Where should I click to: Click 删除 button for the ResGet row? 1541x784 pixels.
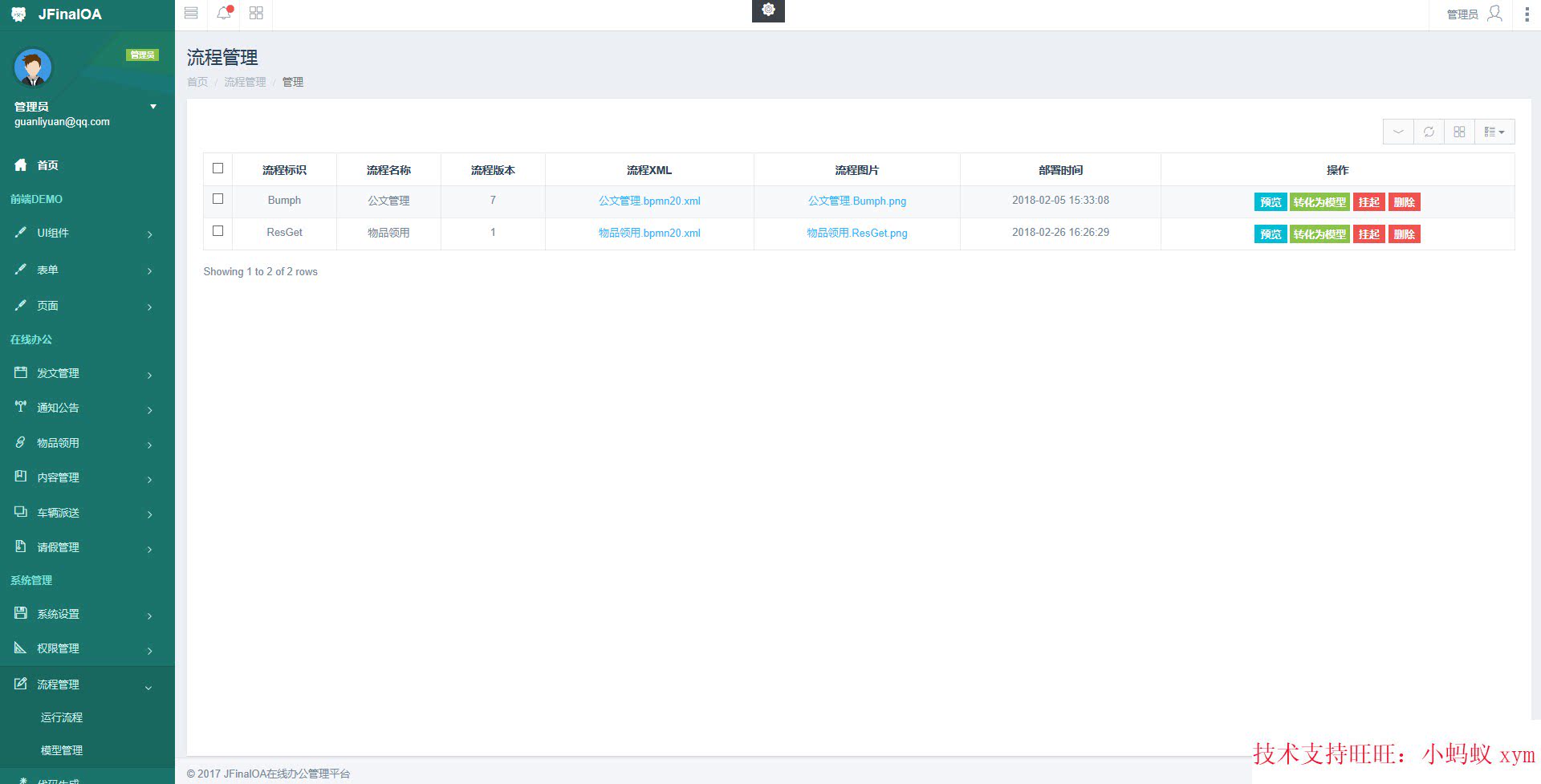1405,234
